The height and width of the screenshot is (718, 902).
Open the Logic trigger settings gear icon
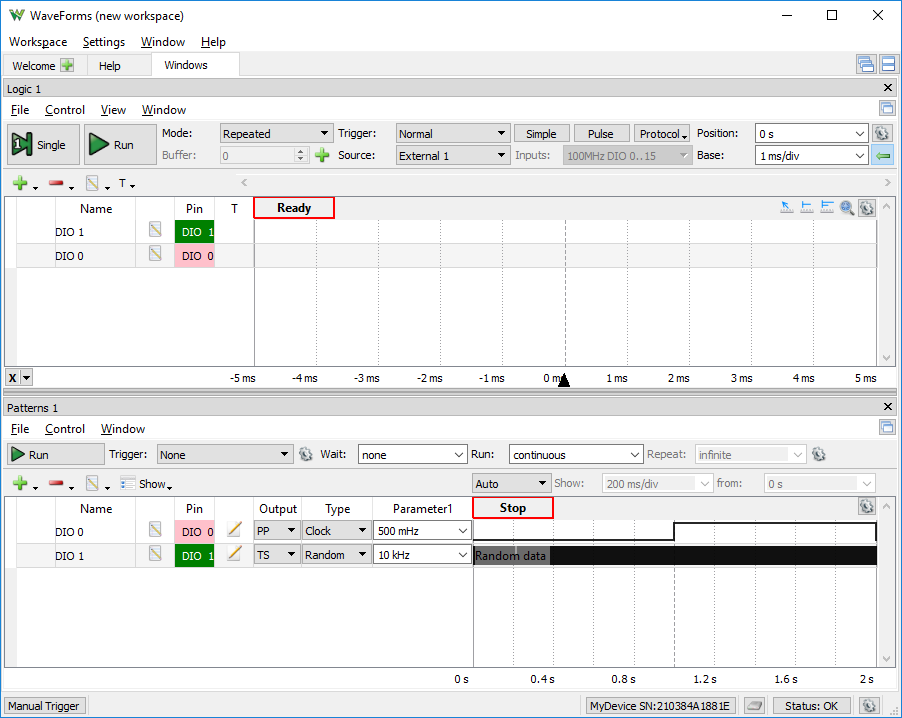click(x=882, y=133)
